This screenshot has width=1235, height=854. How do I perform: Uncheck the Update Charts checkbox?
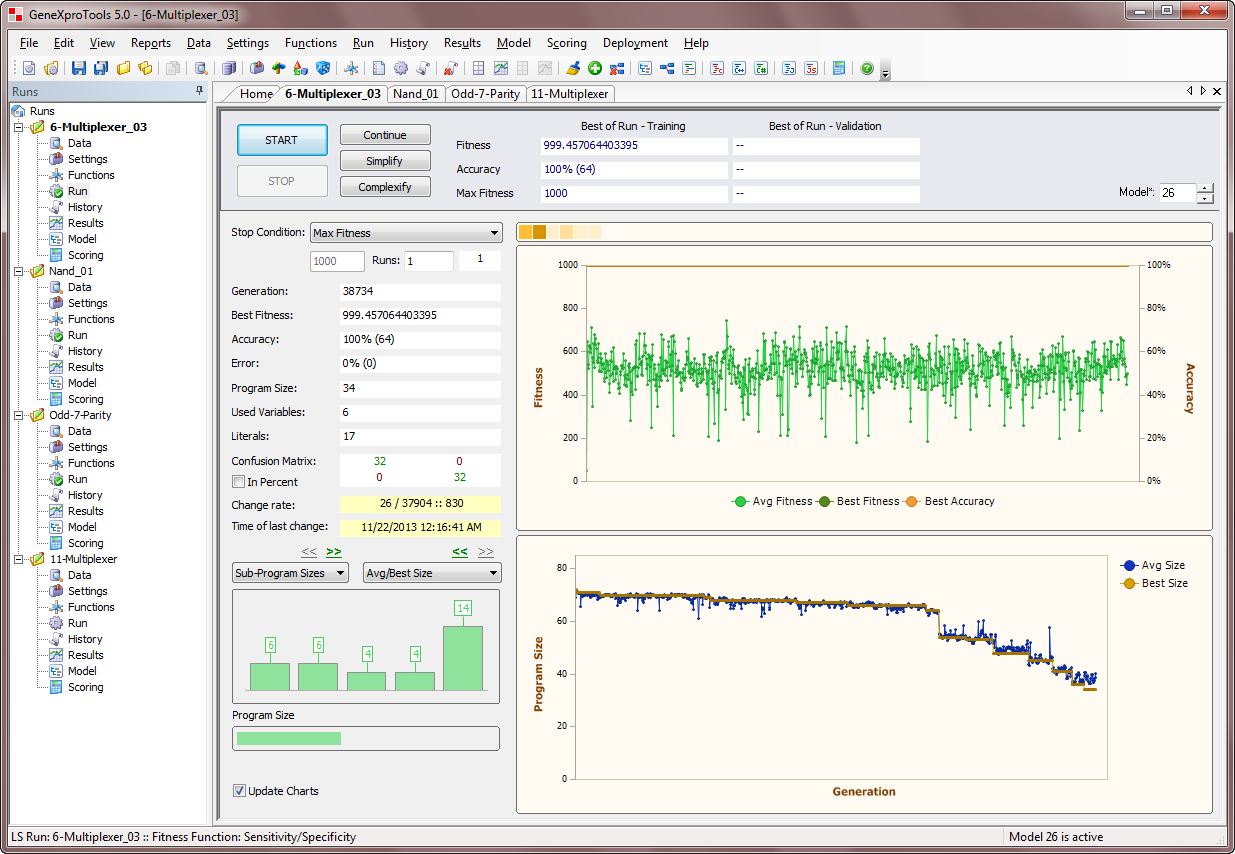pos(239,791)
